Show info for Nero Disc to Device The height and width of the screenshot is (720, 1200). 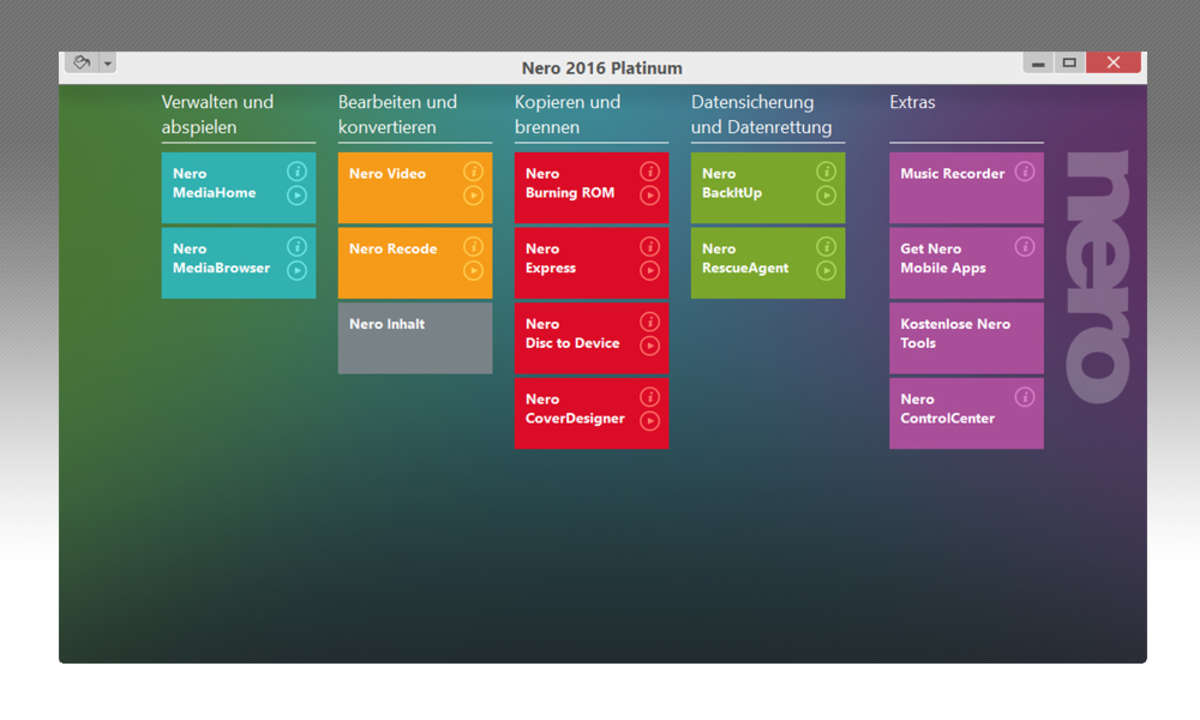pos(650,321)
